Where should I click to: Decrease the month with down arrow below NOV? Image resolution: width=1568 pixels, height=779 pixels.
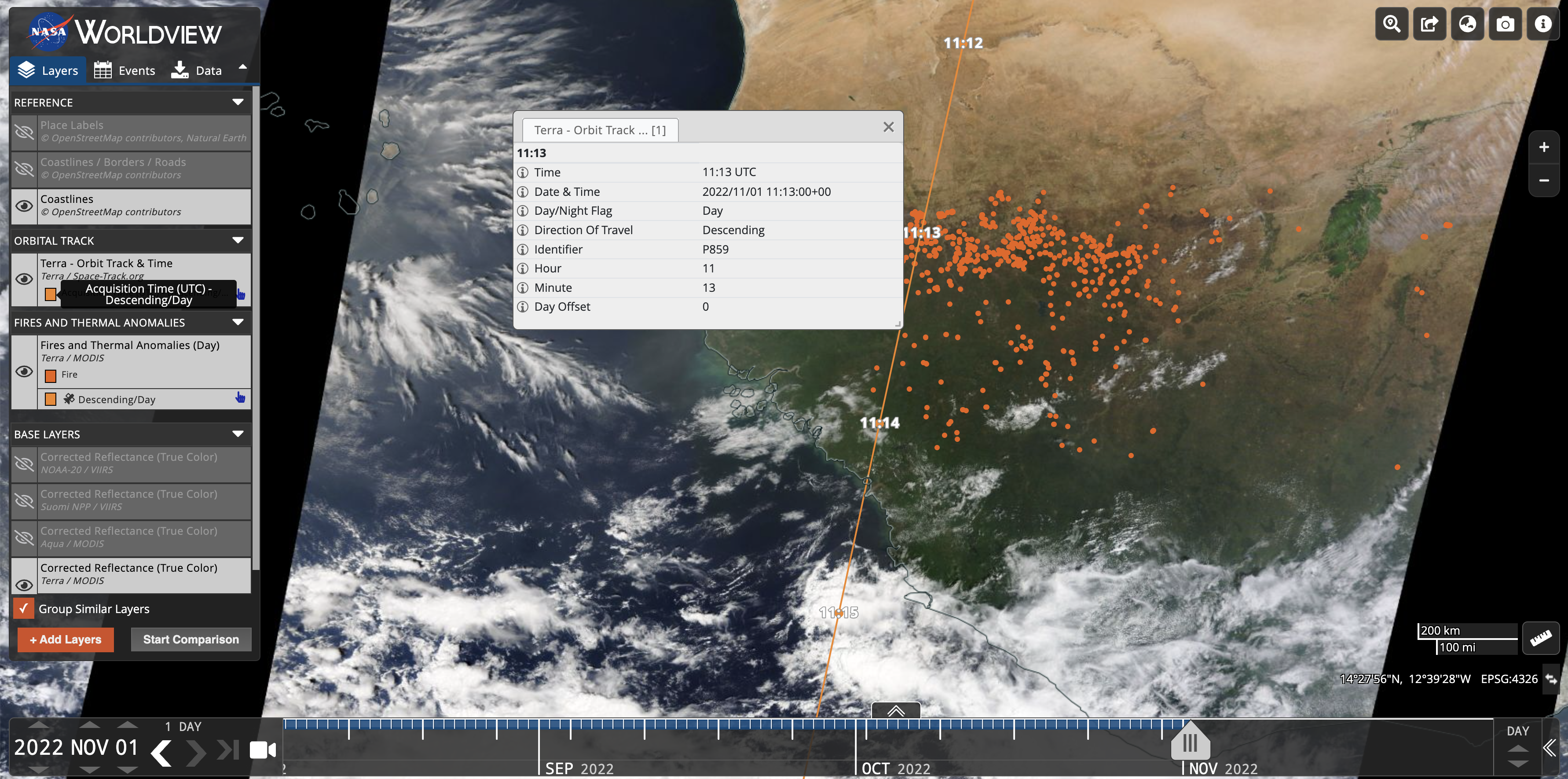tap(89, 771)
